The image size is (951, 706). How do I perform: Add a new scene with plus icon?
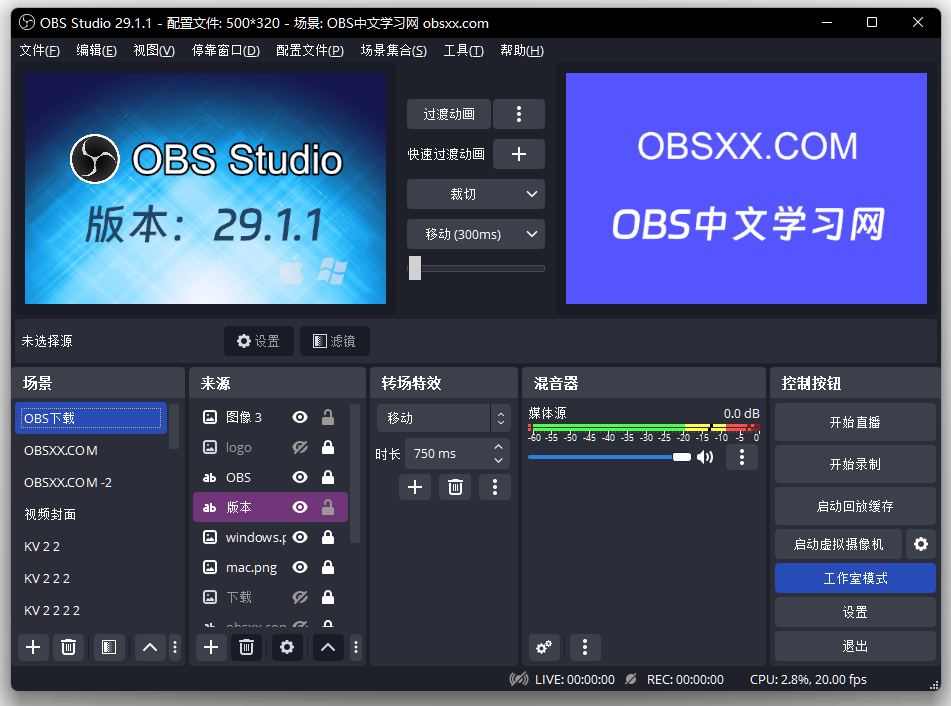tap(33, 648)
